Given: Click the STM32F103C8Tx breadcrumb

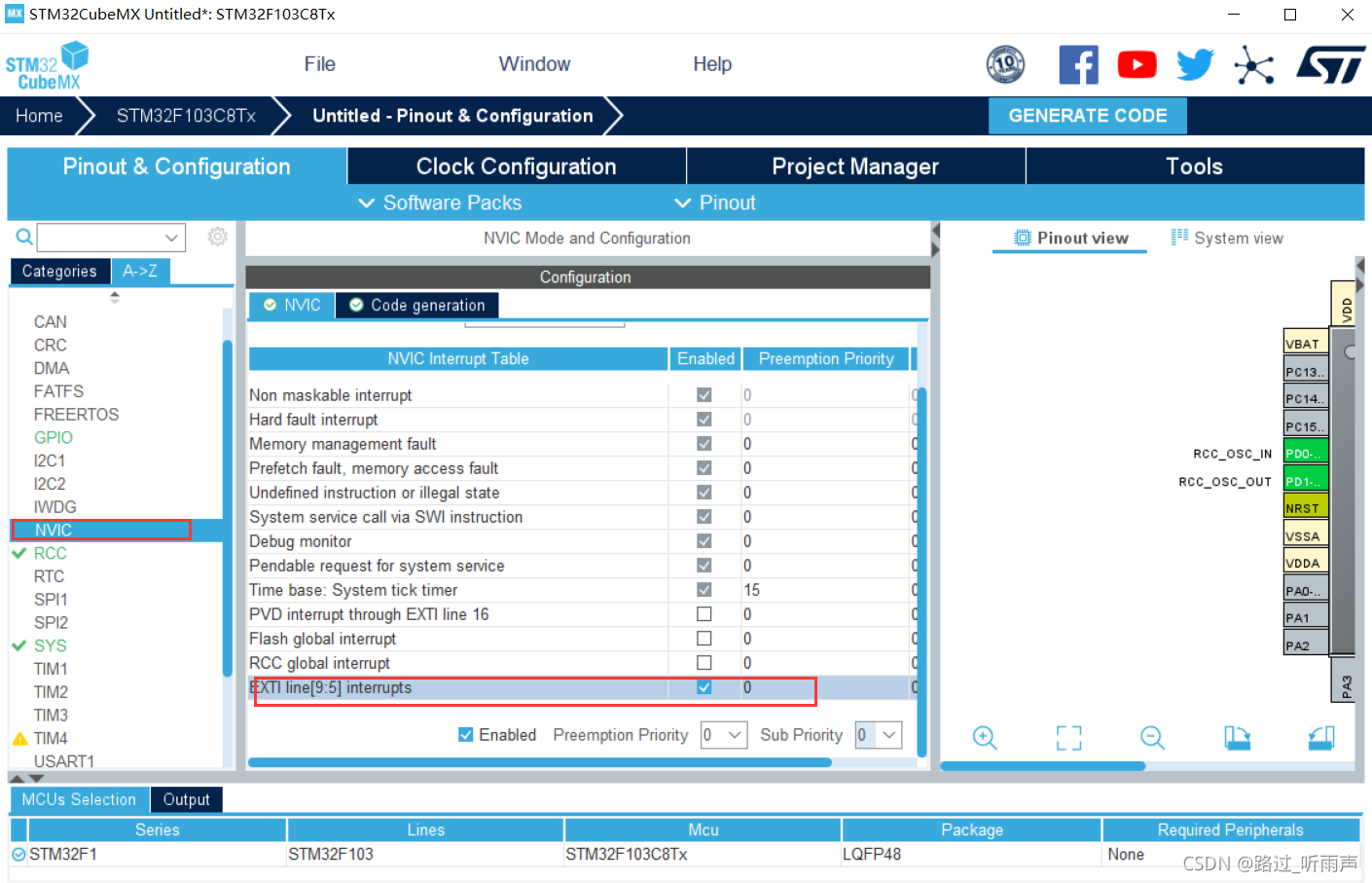Looking at the screenshot, I should point(186,116).
